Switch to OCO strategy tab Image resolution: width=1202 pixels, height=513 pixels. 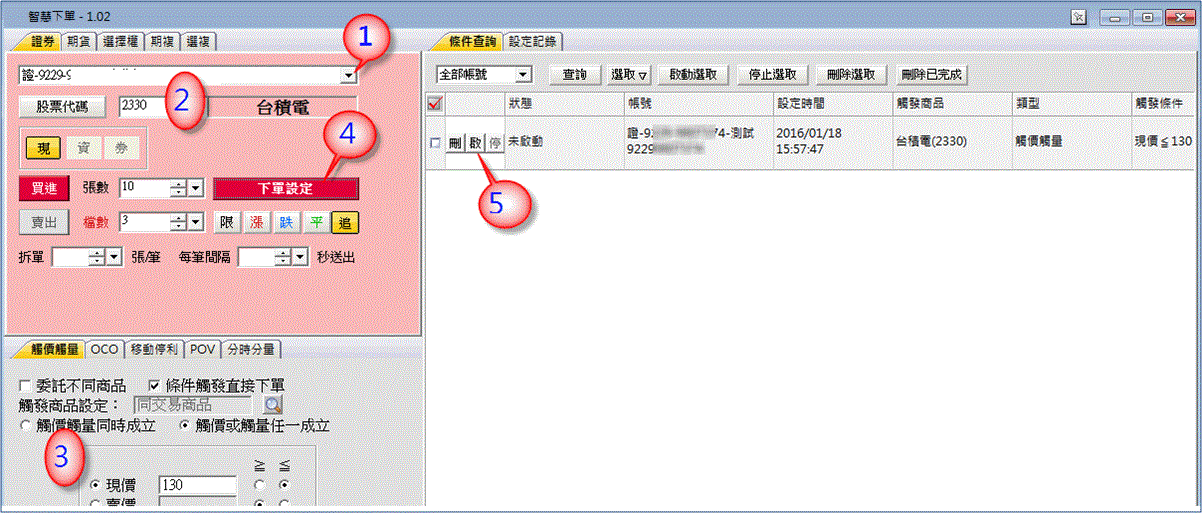coord(104,349)
